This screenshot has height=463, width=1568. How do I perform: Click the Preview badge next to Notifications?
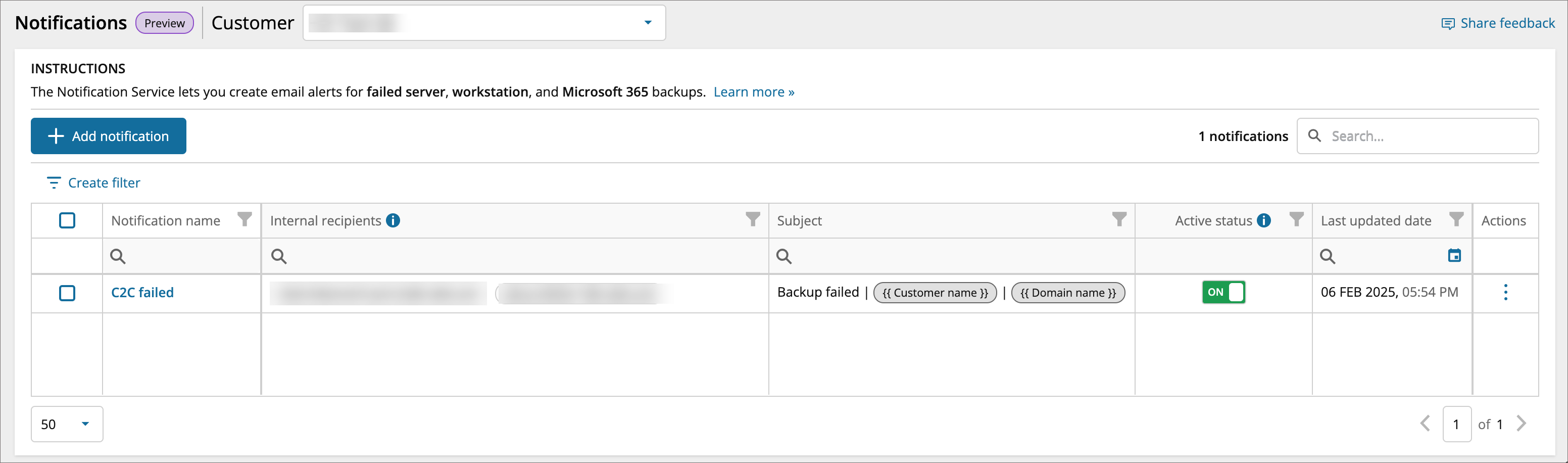(x=164, y=23)
